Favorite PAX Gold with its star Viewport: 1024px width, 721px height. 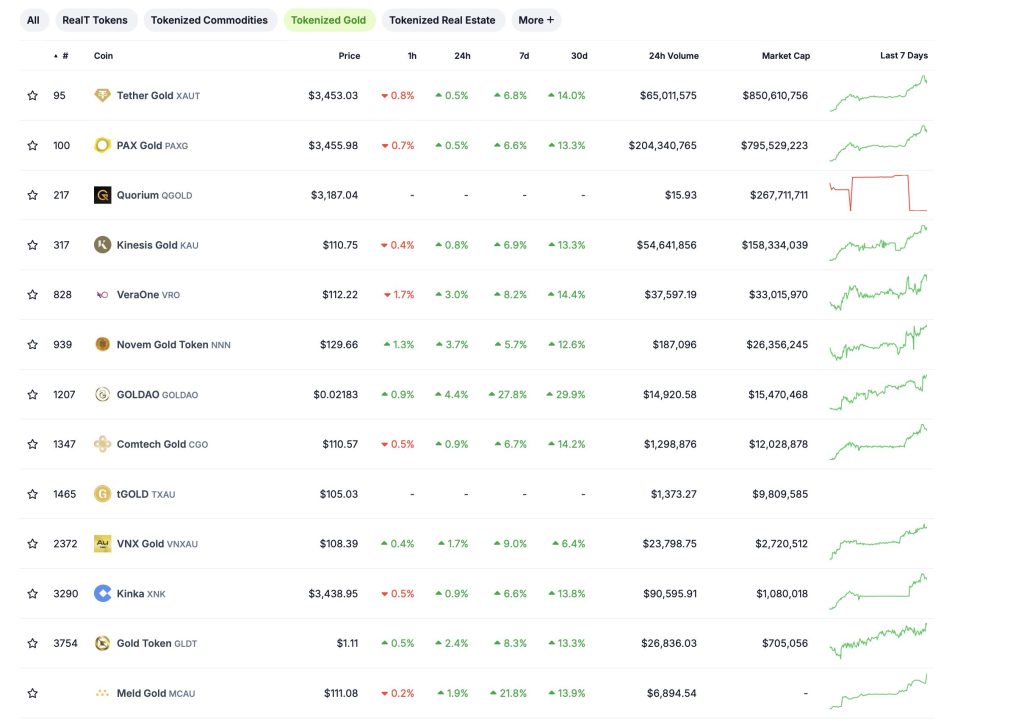coord(33,145)
